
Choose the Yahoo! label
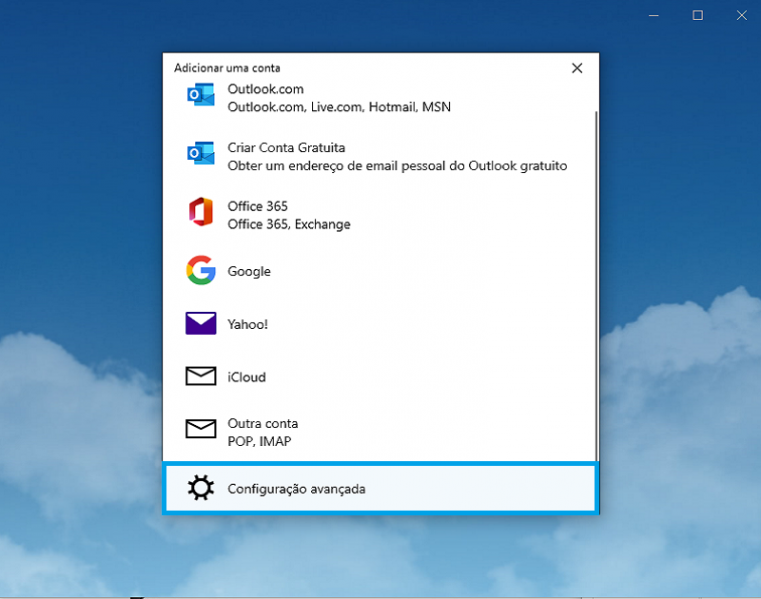(x=248, y=324)
